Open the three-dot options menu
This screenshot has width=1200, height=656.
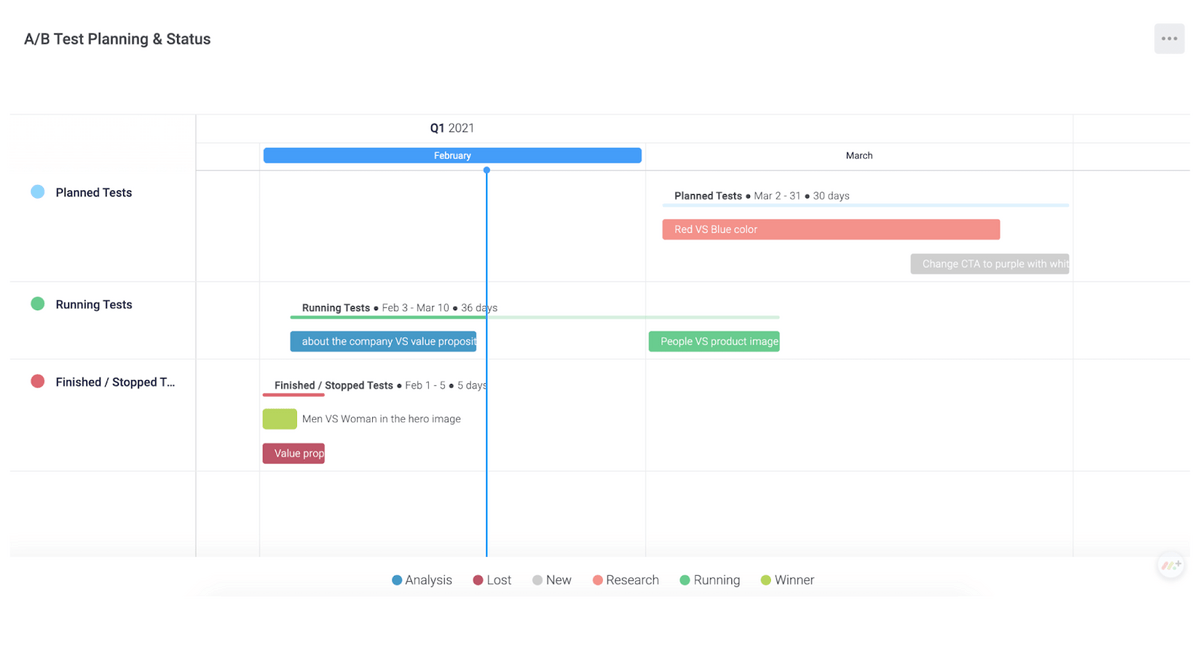tap(1169, 39)
